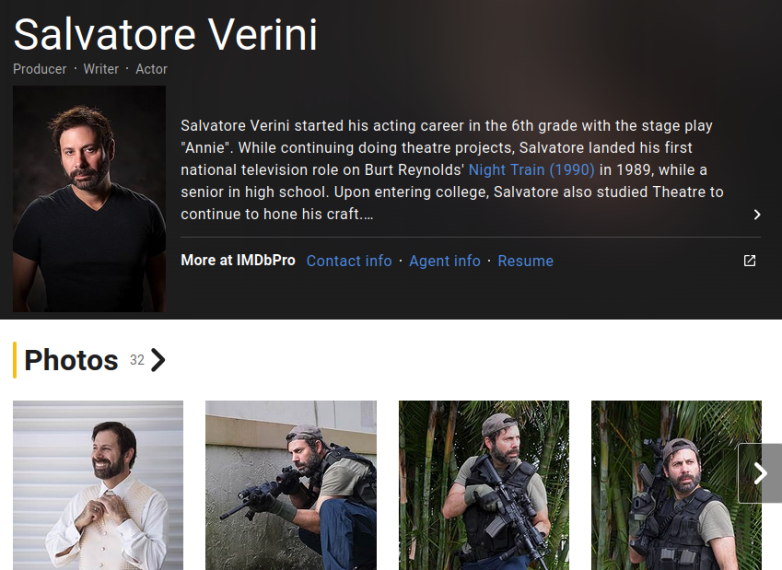View the photo of man aiming rifle by wall
782x570 pixels.
coord(291,485)
